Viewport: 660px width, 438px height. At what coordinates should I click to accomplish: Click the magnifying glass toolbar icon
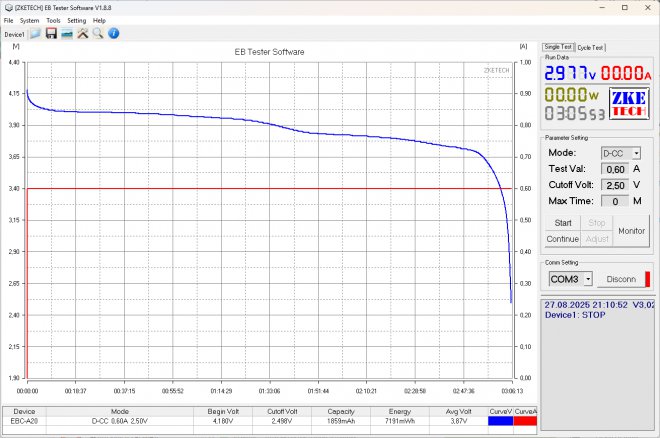pyautogui.click(x=97, y=33)
